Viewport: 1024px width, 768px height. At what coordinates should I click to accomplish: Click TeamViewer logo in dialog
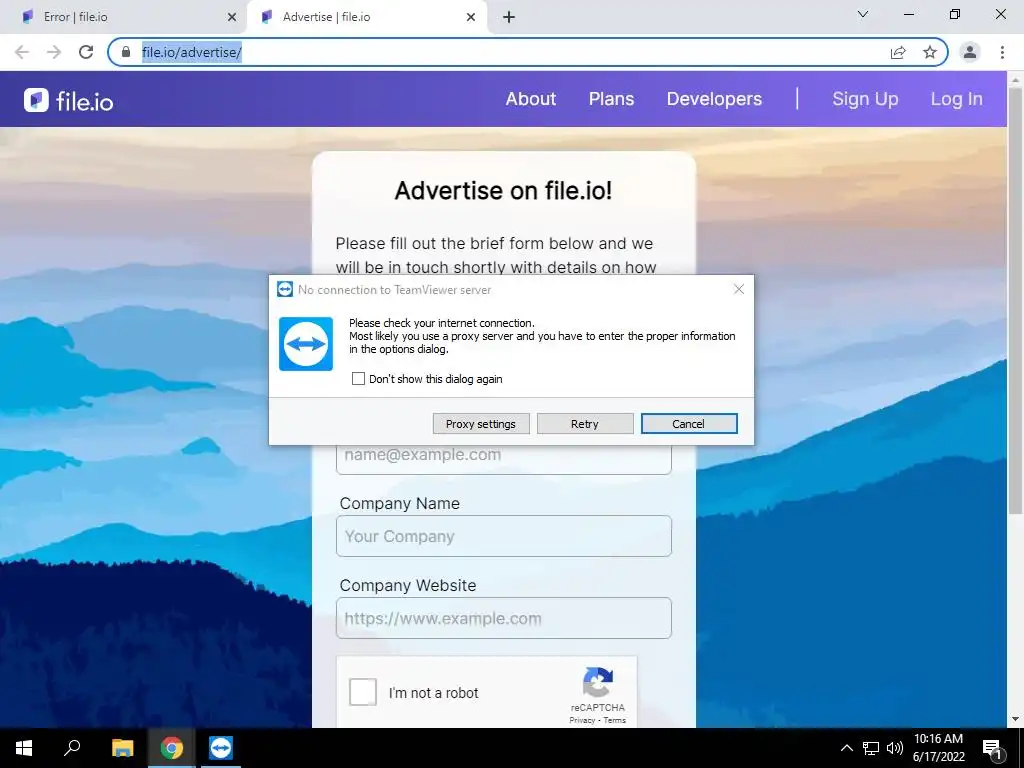306,344
